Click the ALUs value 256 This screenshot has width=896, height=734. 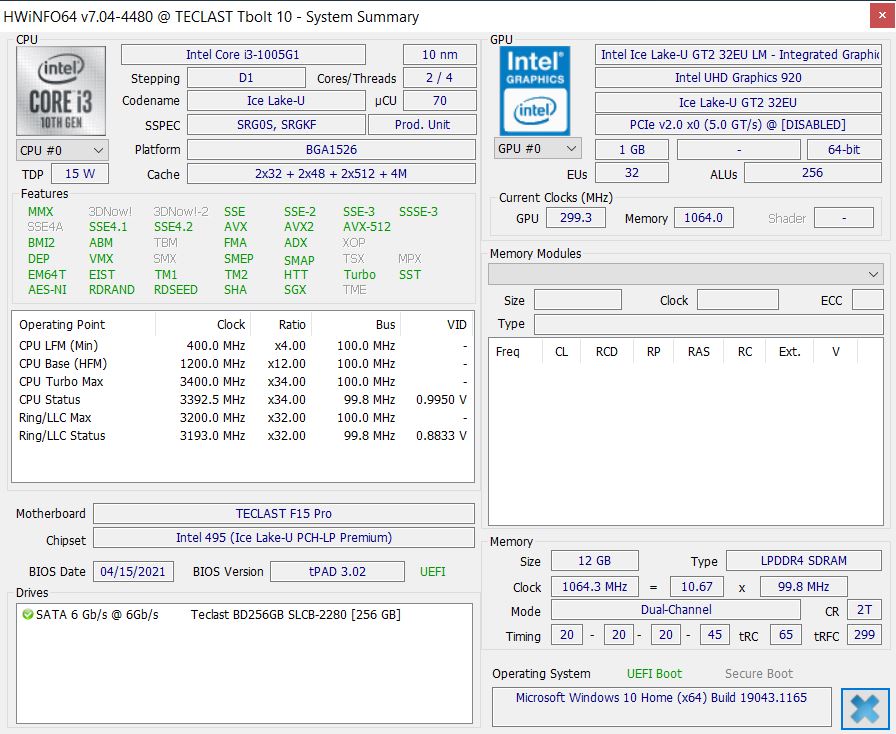coord(813,173)
